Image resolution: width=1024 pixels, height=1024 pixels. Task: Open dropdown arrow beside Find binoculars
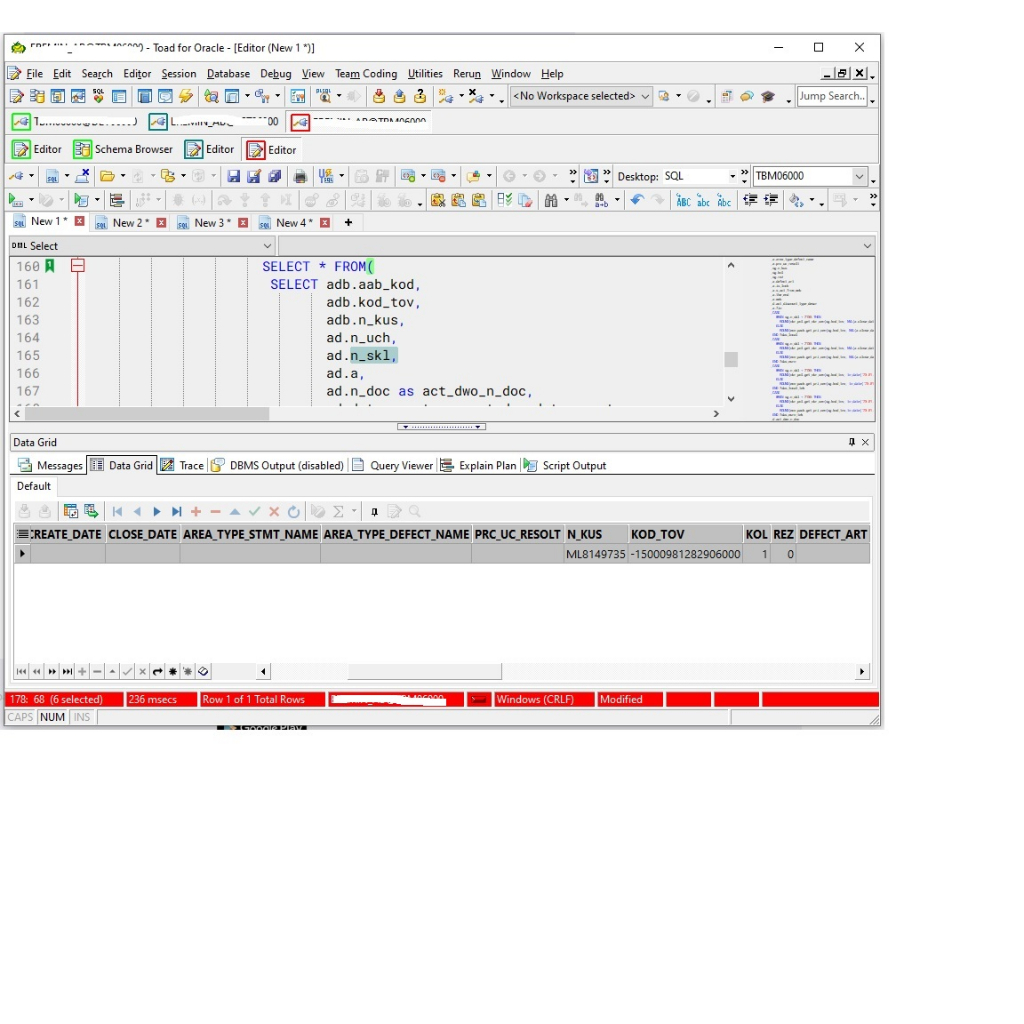point(566,200)
